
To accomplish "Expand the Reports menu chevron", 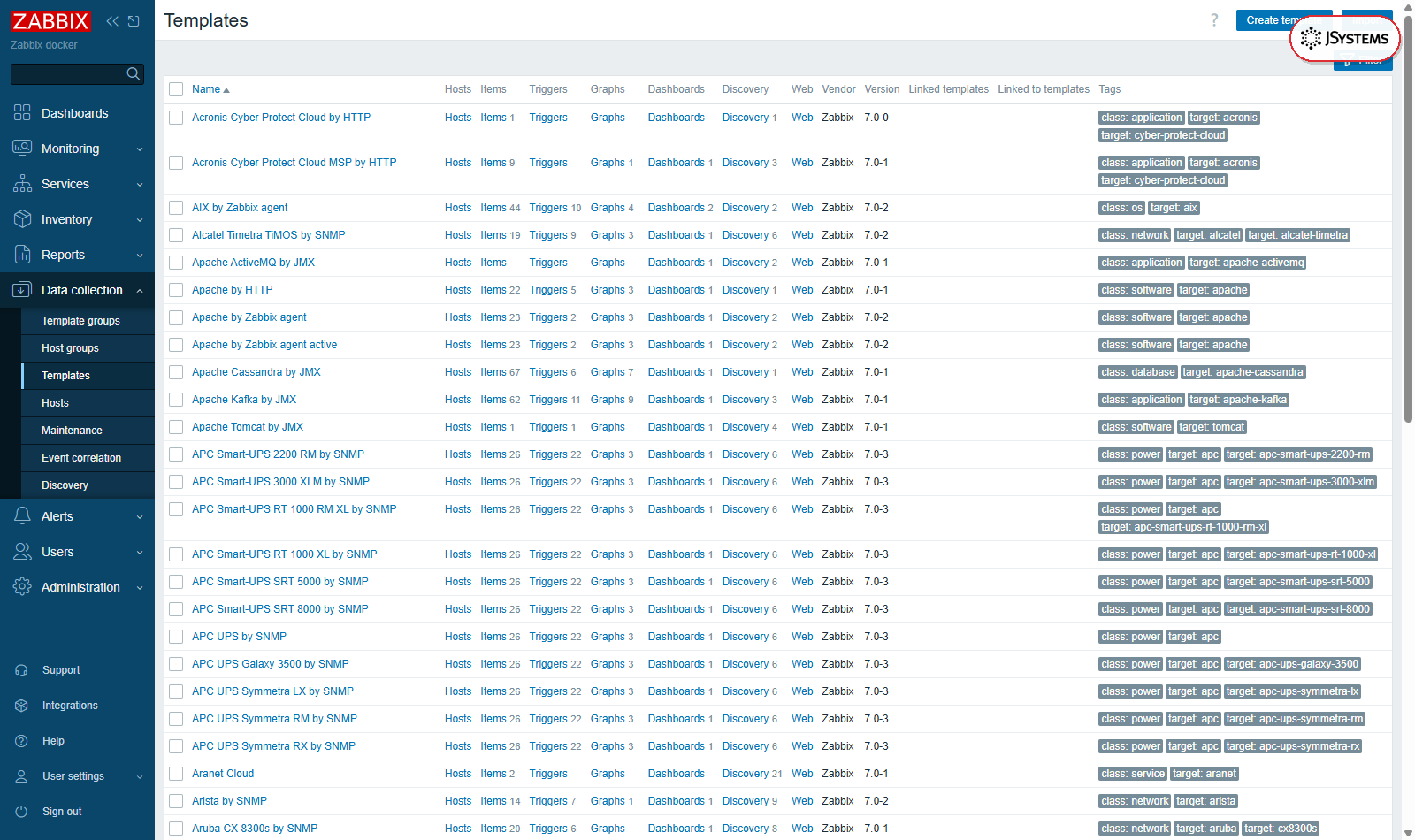I will click(x=140, y=256).
